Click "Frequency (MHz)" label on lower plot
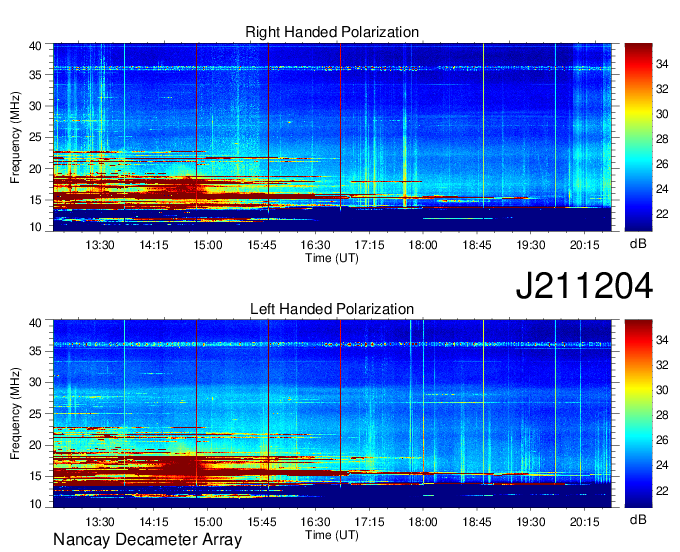The width and height of the screenshot is (680, 552). pos(15,414)
